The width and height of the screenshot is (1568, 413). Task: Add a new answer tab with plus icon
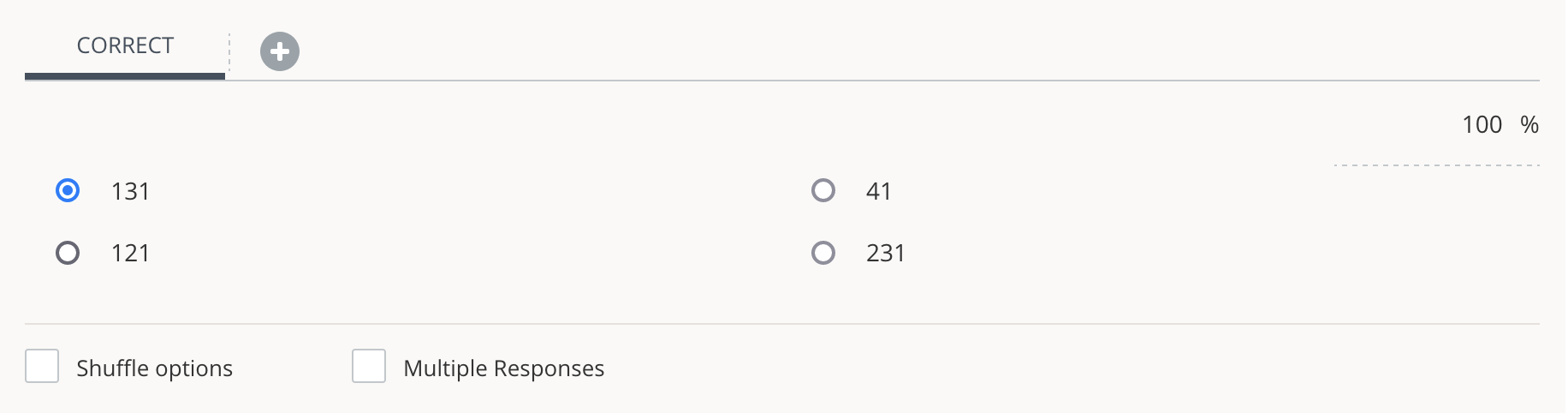(280, 51)
